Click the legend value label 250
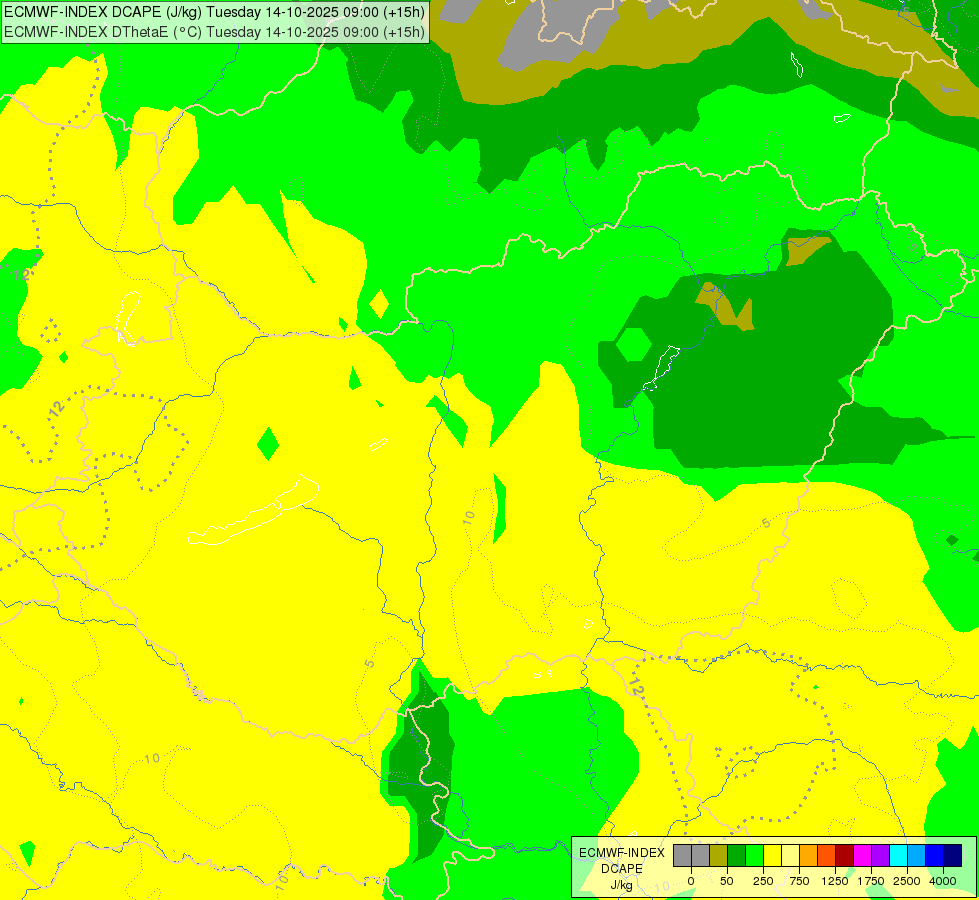Viewport: 979px width, 900px height. (x=763, y=881)
